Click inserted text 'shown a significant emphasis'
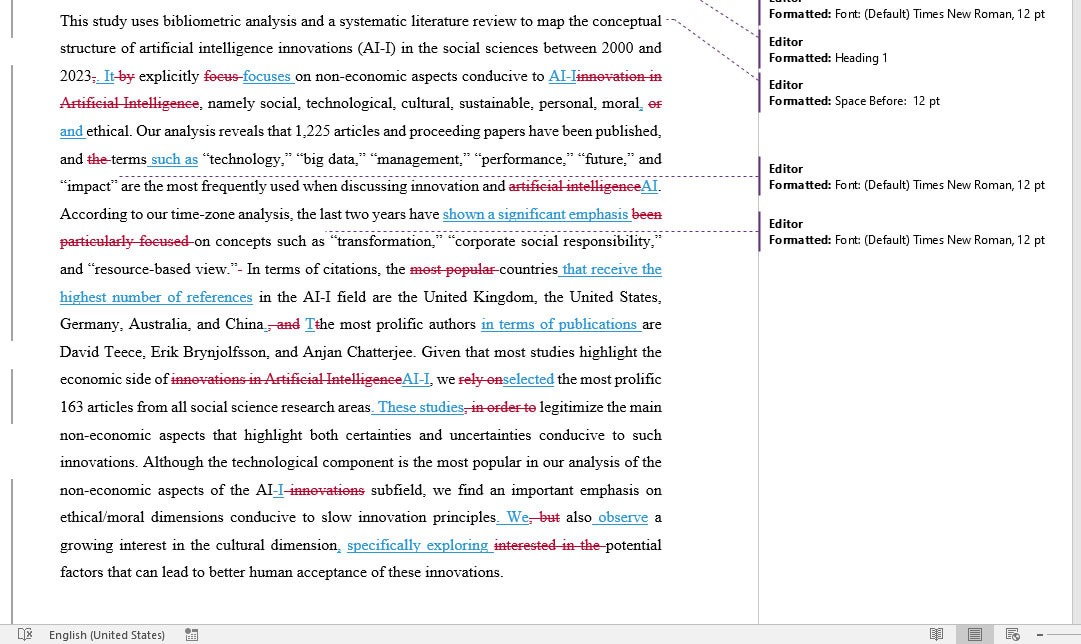1081x644 pixels. pos(535,214)
